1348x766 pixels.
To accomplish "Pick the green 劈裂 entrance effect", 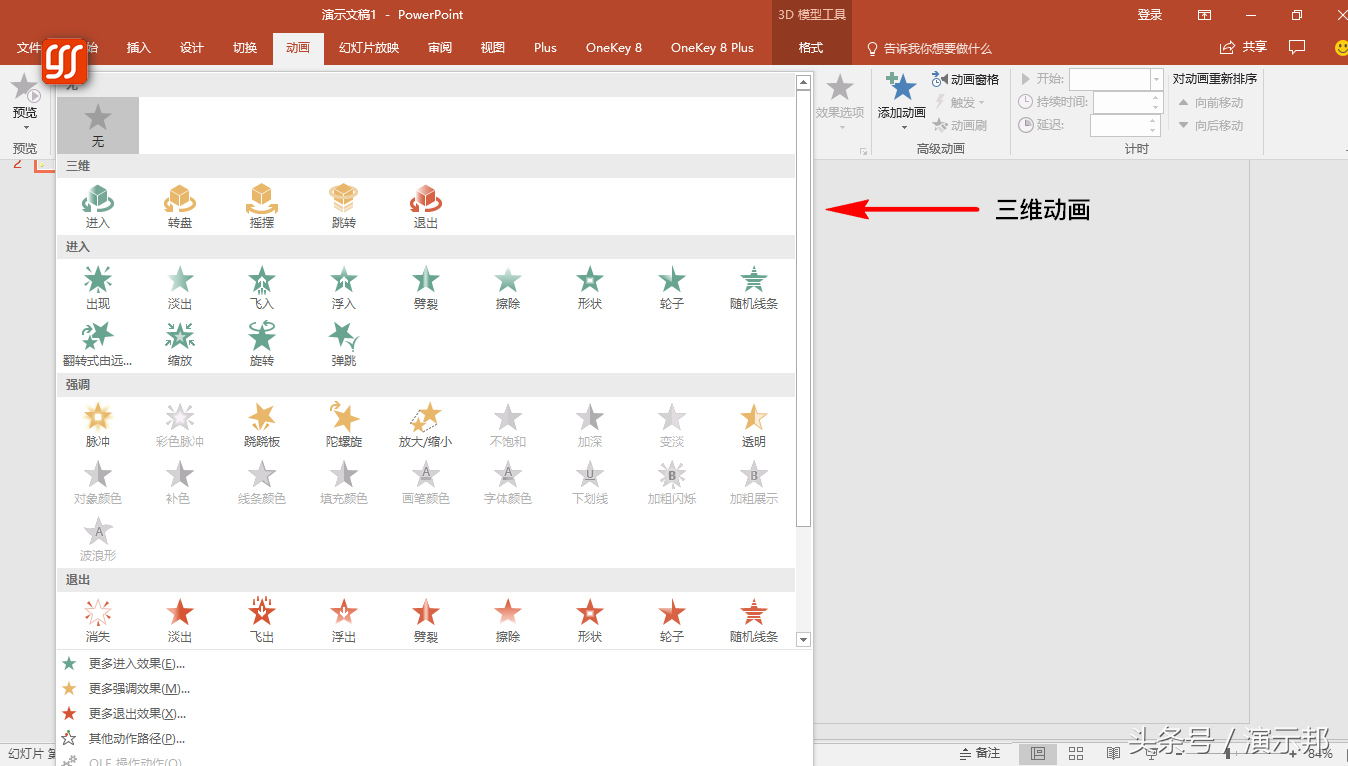I will 426,287.
